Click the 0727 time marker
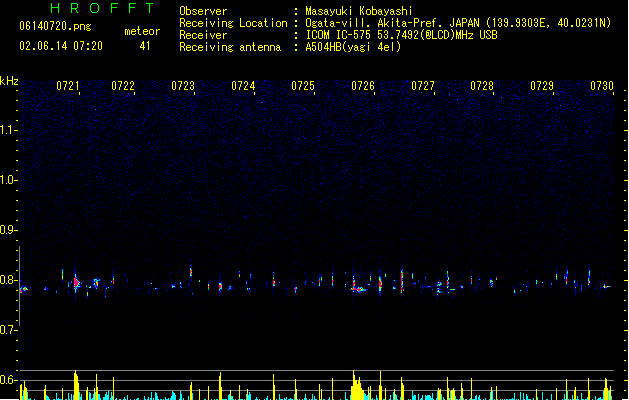Image resolution: width=629 pixels, height=400 pixels. pyautogui.click(x=423, y=86)
